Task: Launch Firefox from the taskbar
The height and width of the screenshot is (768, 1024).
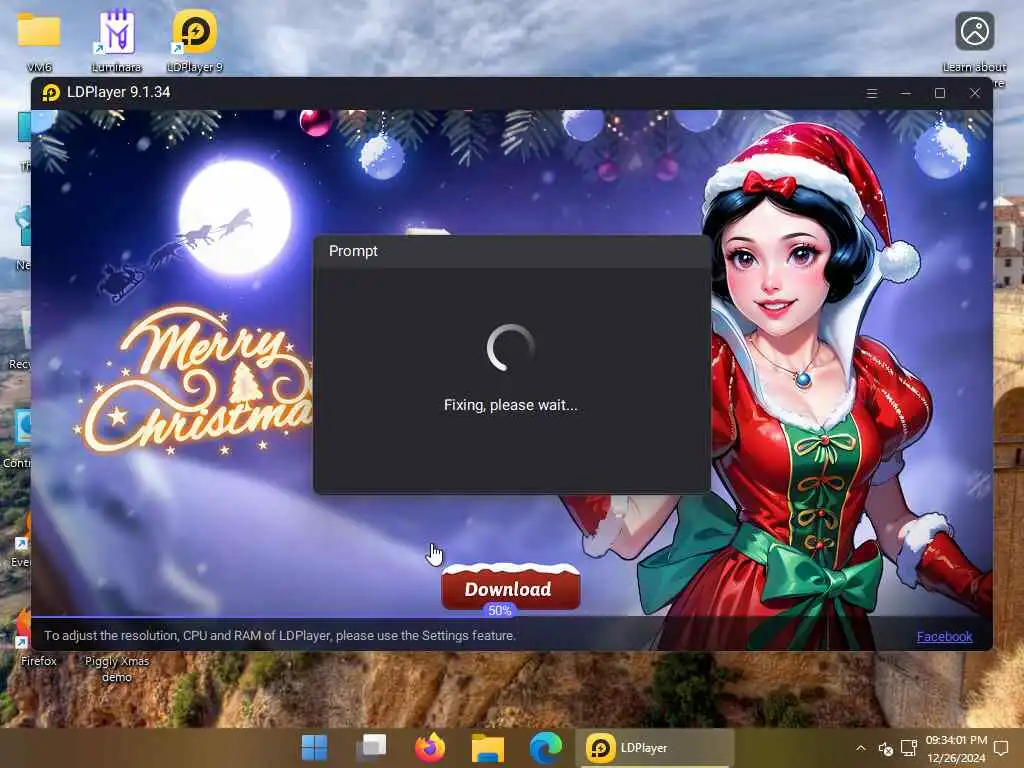Action: click(x=430, y=748)
